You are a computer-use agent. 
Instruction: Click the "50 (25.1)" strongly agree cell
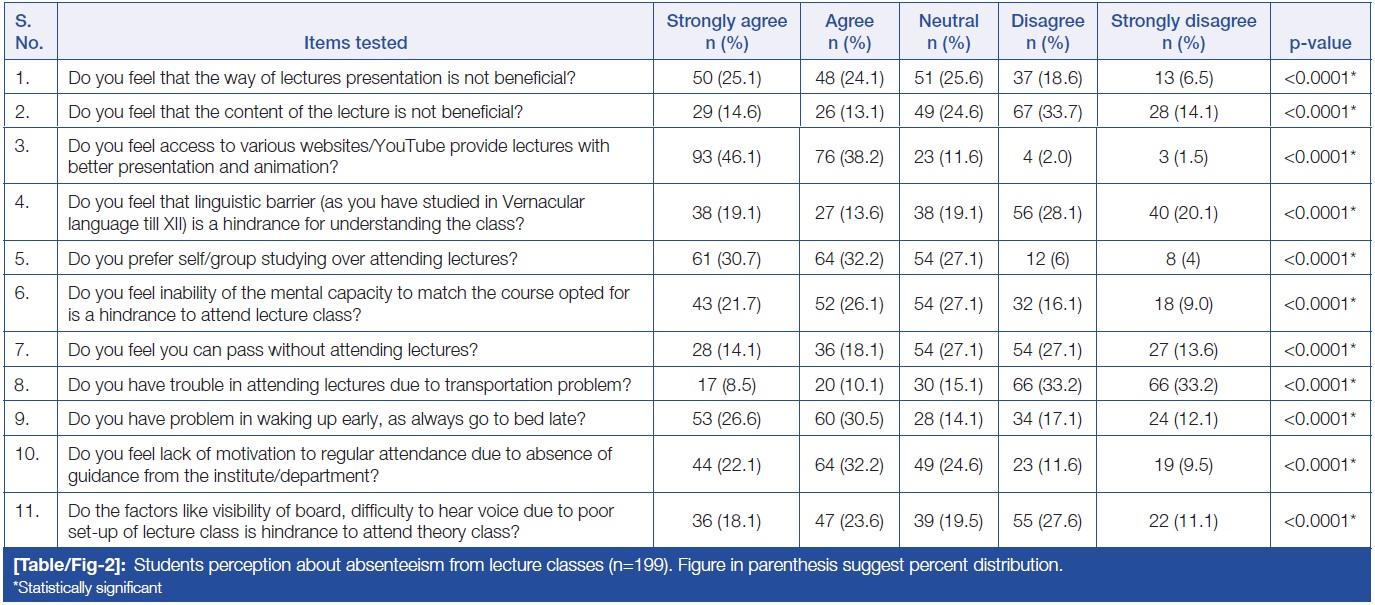coord(727,77)
